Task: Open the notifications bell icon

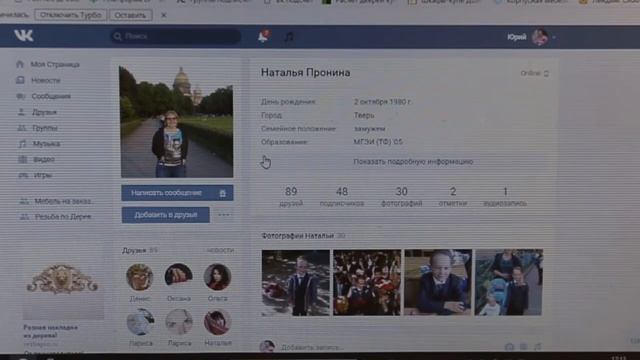Action: pos(263,36)
